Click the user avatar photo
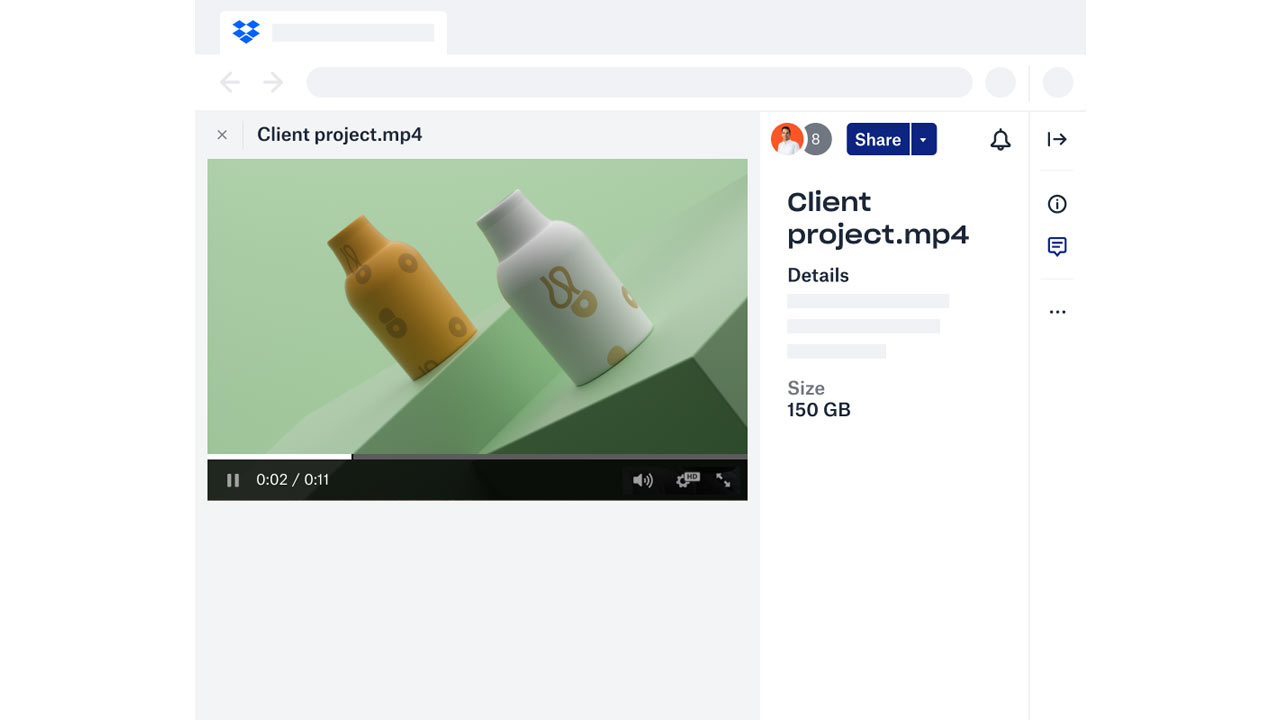This screenshot has width=1280, height=720. pos(786,139)
